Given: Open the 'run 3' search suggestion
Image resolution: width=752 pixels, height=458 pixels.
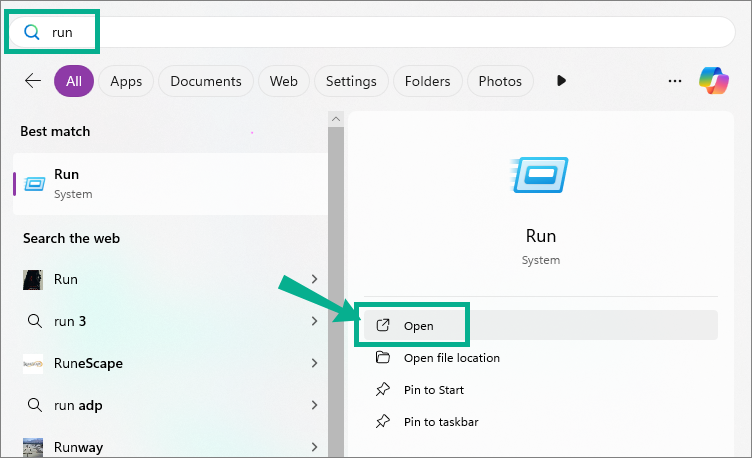Looking at the screenshot, I should pyautogui.click(x=170, y=321).
